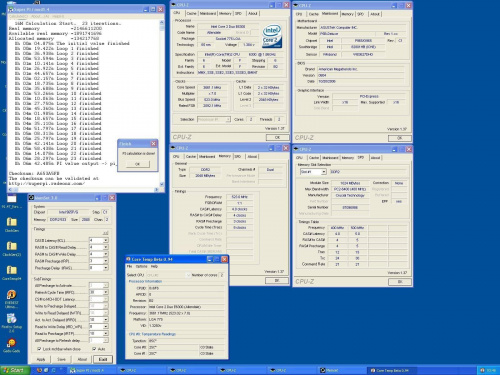The width and height of the screenshot is (500, 375).
Task: Select Mainboard tab in CPU-Z Memory window
Action: coord(207,156)
